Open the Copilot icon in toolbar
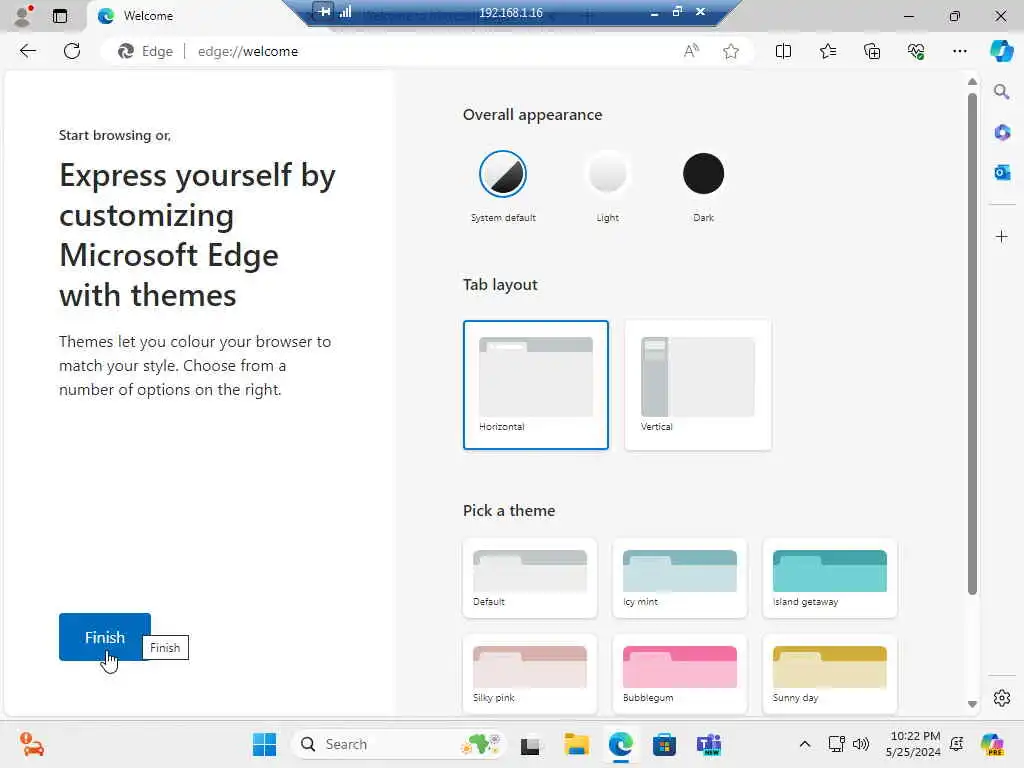 (x=1001, y=51)
